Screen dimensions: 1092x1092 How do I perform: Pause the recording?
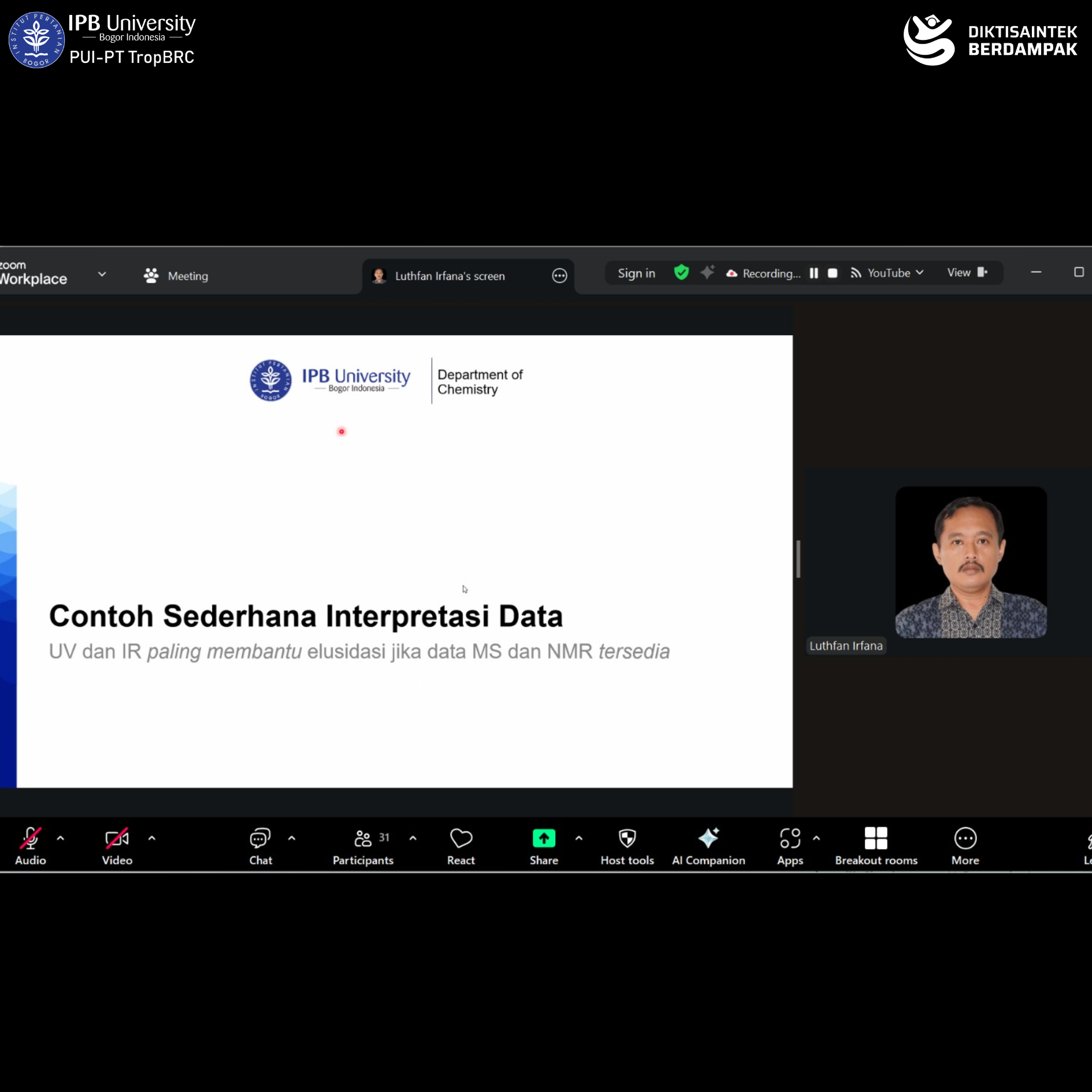pyautogui.click(x=814, y=273)
